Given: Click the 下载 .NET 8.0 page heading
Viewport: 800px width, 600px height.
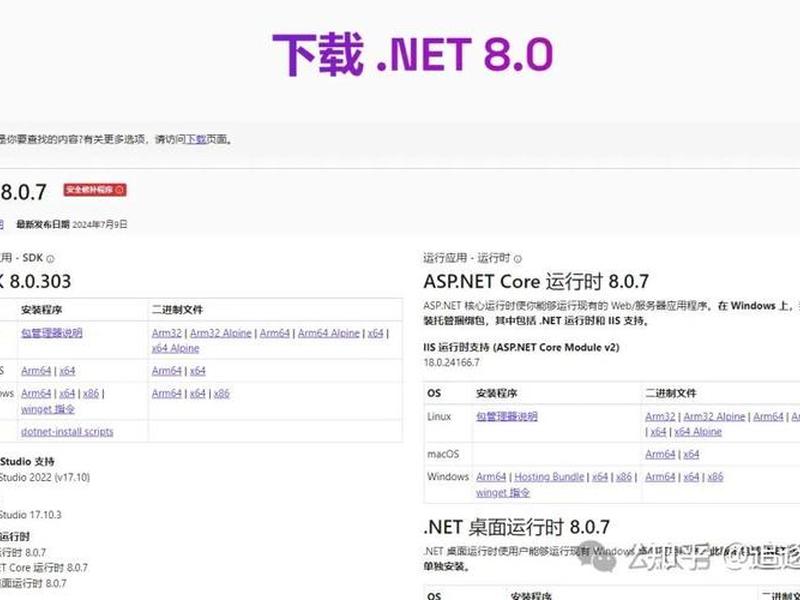Looking at the screenshot, I should [413, 54].
